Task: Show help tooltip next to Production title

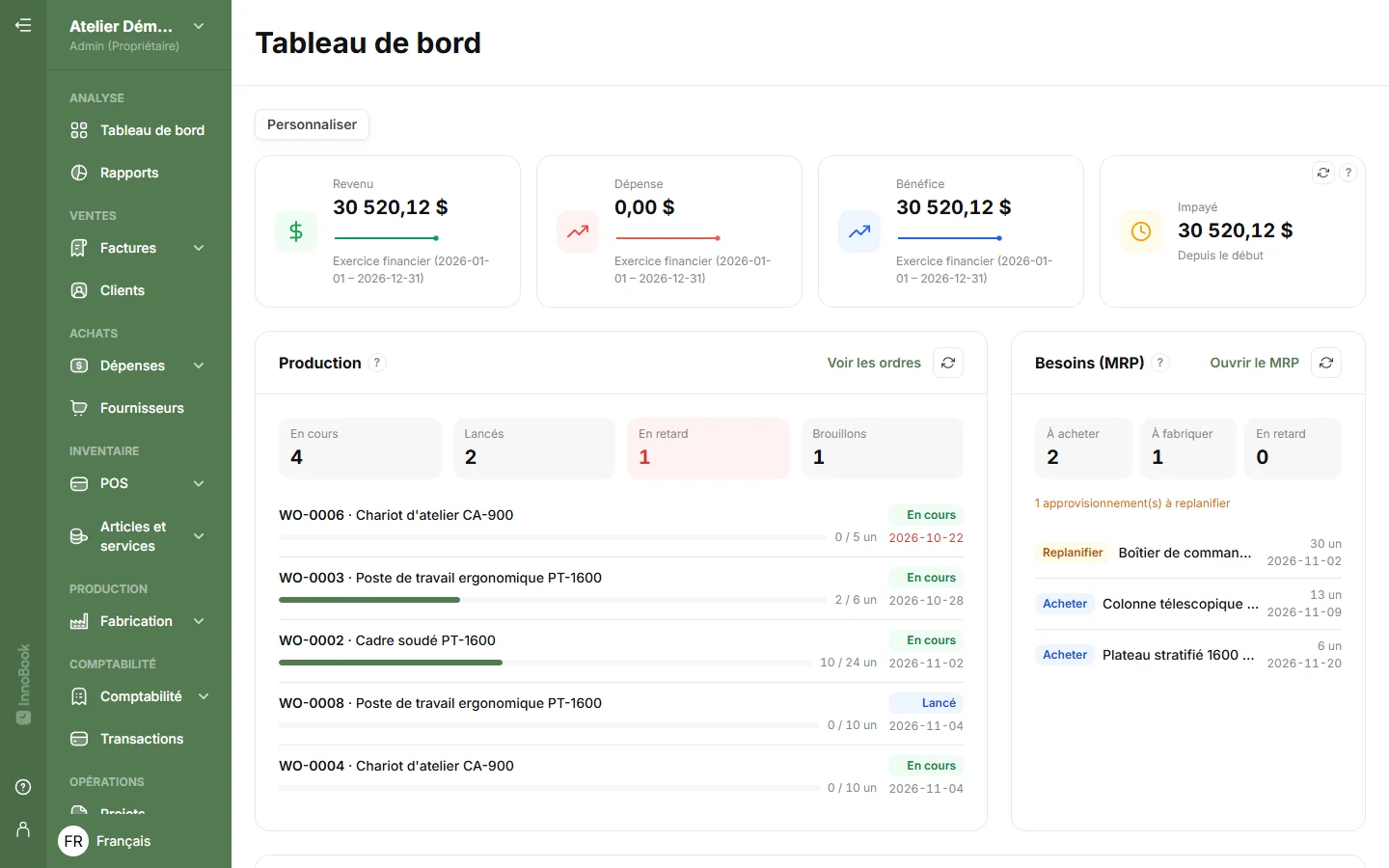Action: [377, 363]
